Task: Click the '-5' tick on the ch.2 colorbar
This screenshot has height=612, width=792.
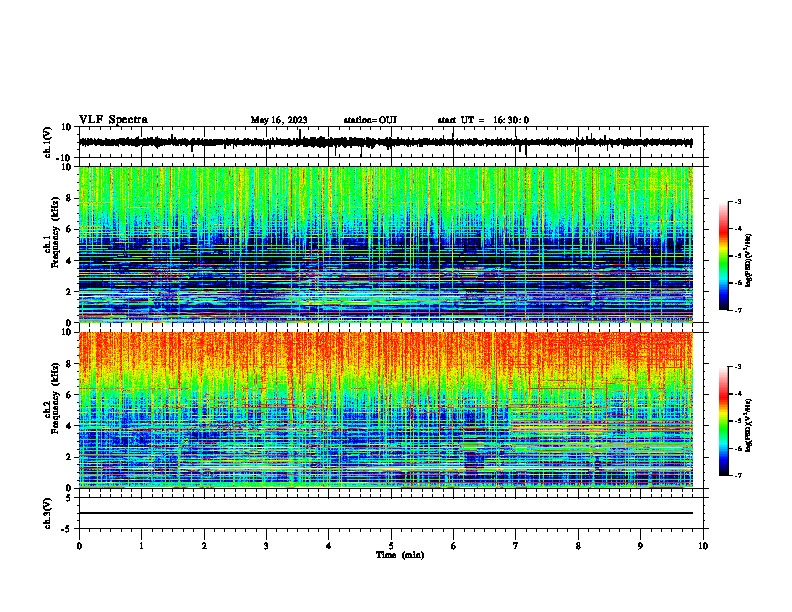Action: (738, 421)
